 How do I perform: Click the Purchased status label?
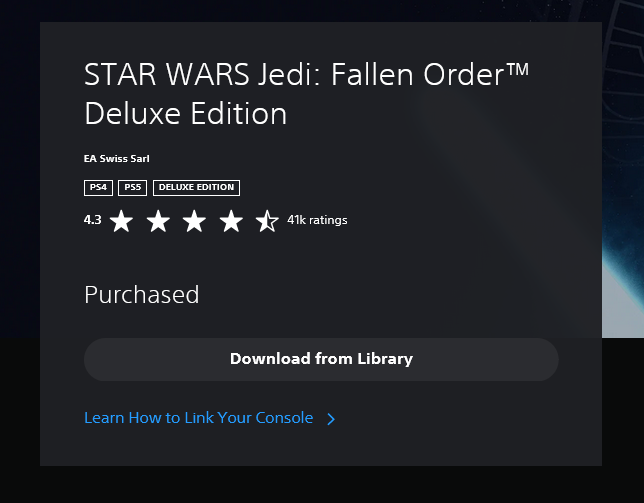[141, 295]
